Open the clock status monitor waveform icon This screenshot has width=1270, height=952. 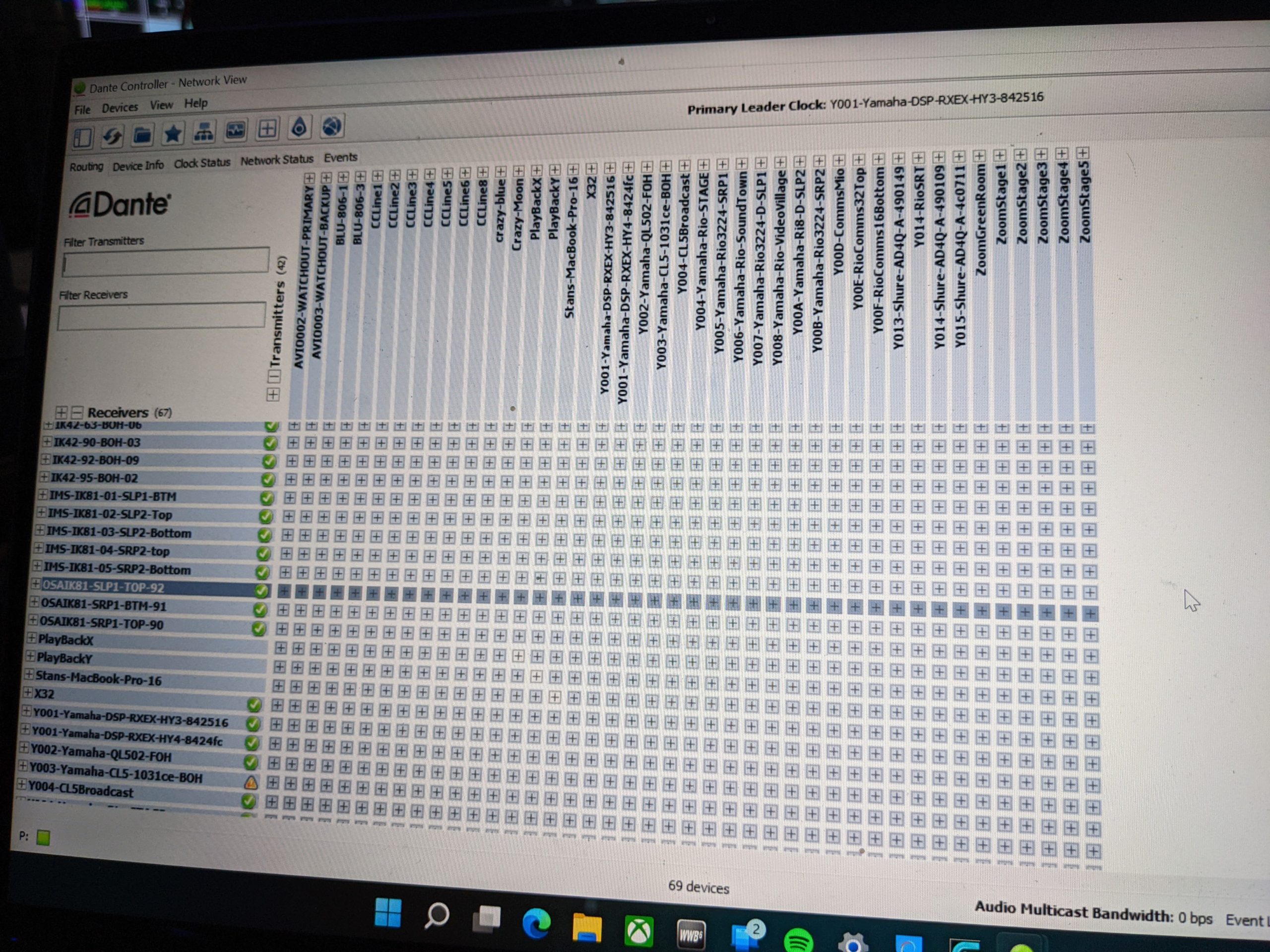(x=236, y=130)
